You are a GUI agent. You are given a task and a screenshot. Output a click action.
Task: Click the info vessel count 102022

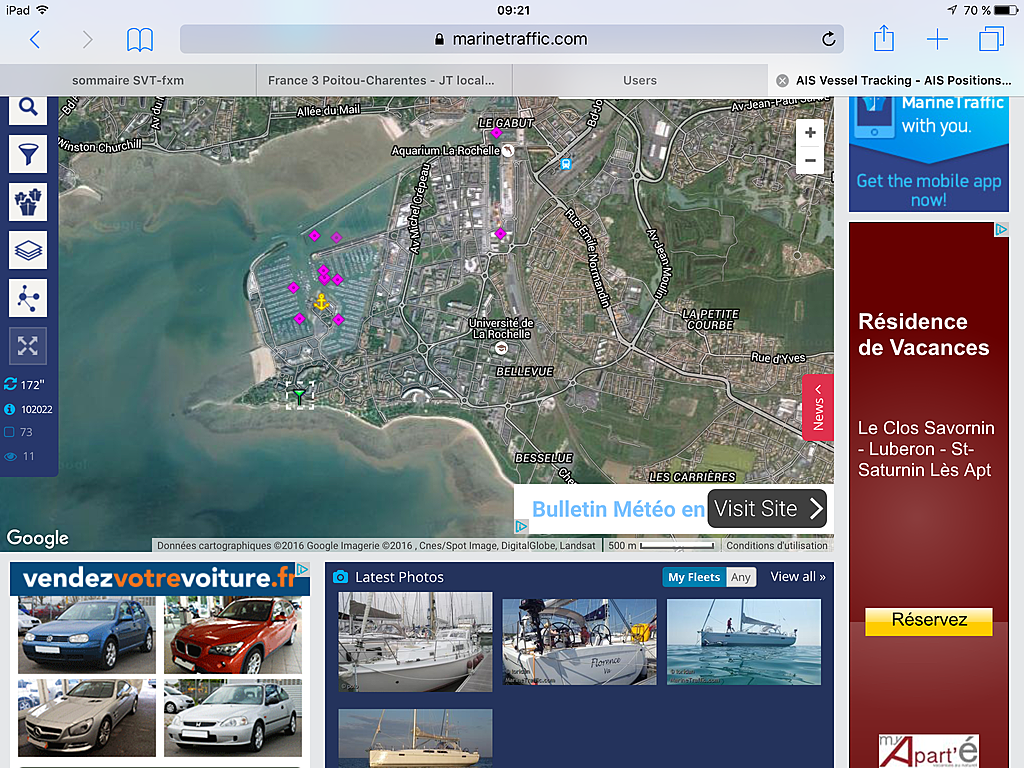29,409
